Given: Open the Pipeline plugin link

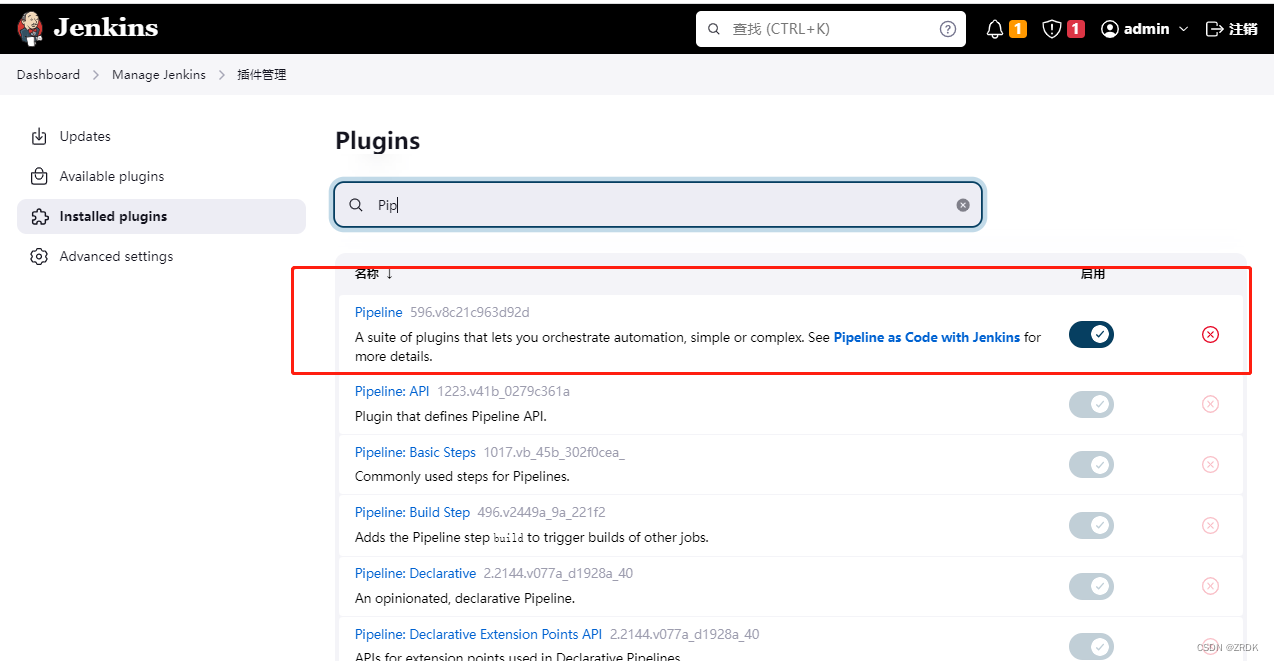Looking at the screenshot, I should [379, 312].
